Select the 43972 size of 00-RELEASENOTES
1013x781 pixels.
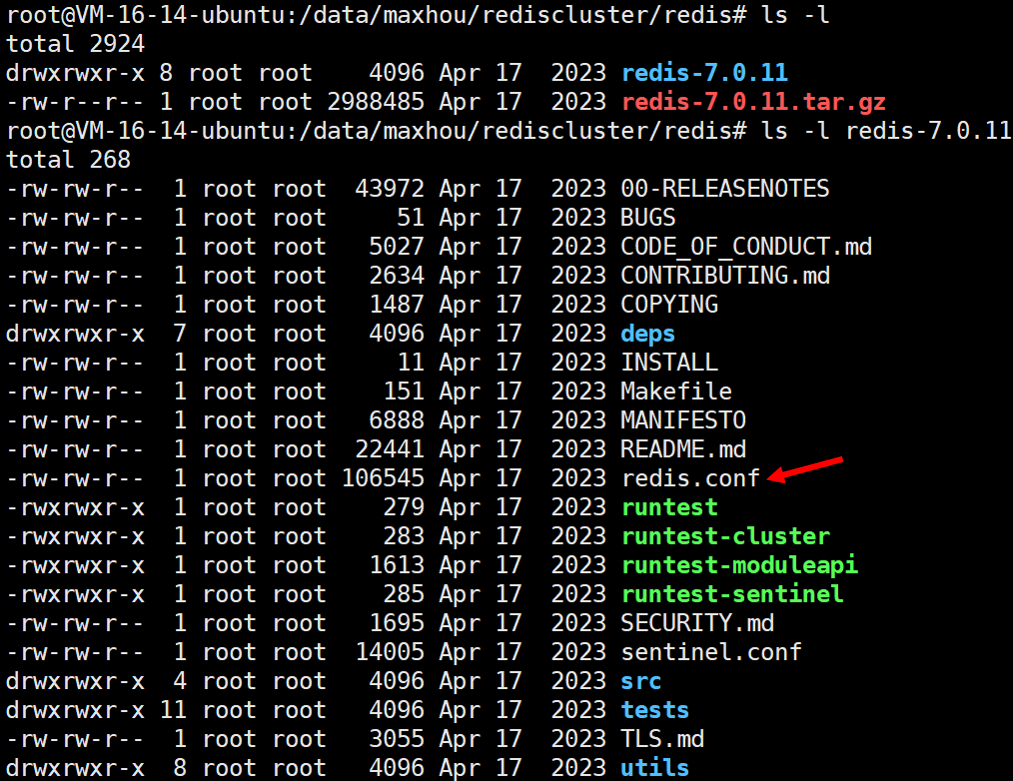pyautogui.click(x=390, y=189)
